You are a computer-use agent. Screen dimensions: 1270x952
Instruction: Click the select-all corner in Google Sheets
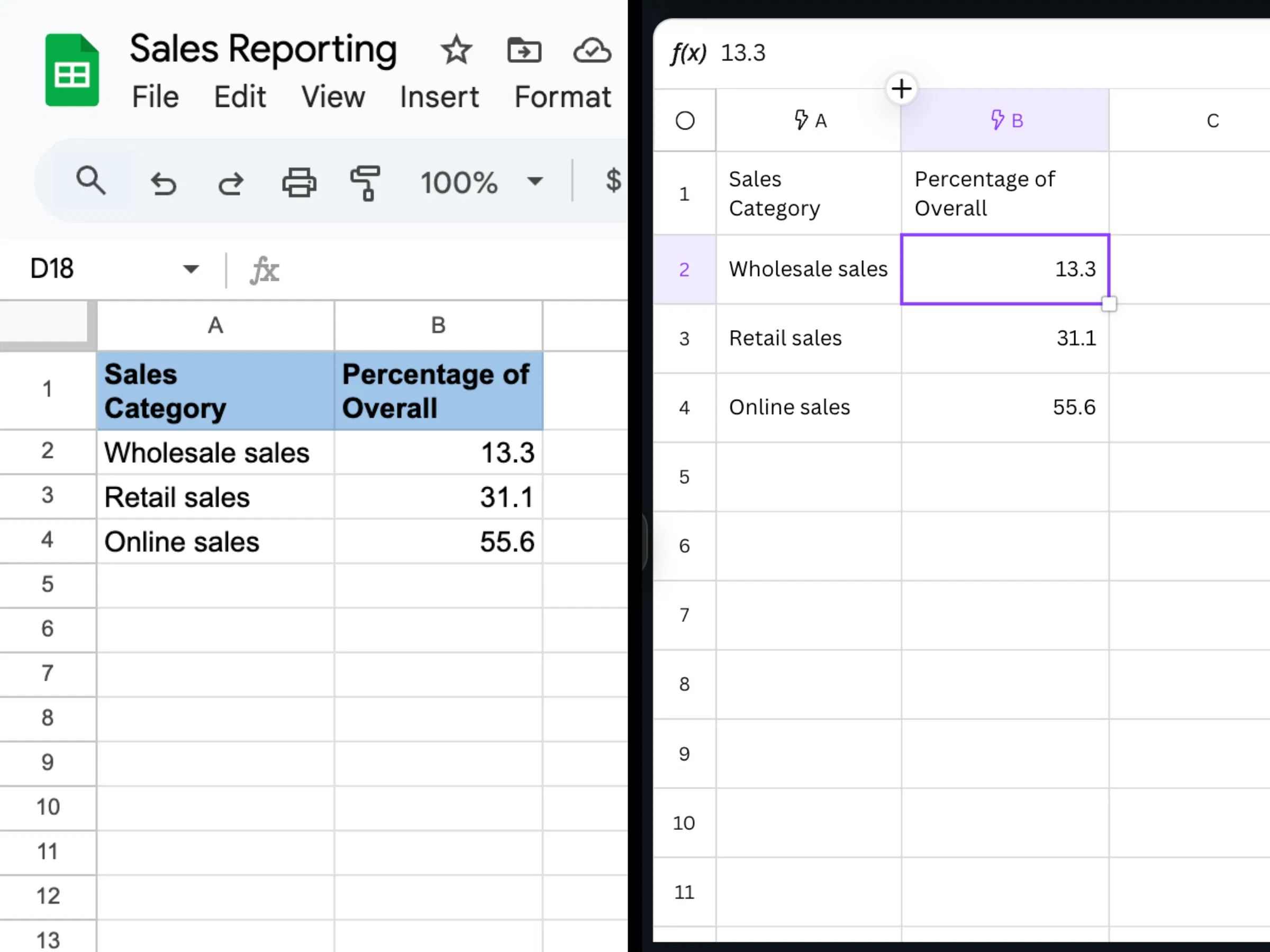tap(48, 325)
